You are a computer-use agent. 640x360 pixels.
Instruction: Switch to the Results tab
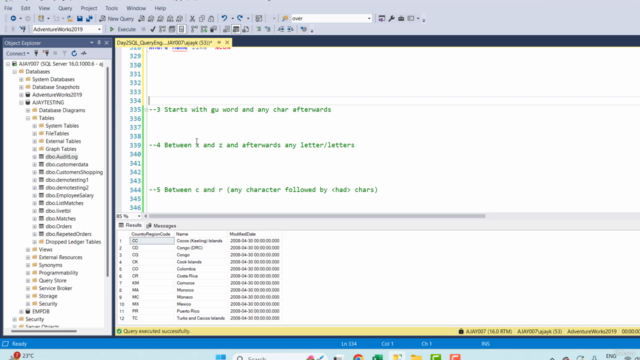tap(130, 225)
